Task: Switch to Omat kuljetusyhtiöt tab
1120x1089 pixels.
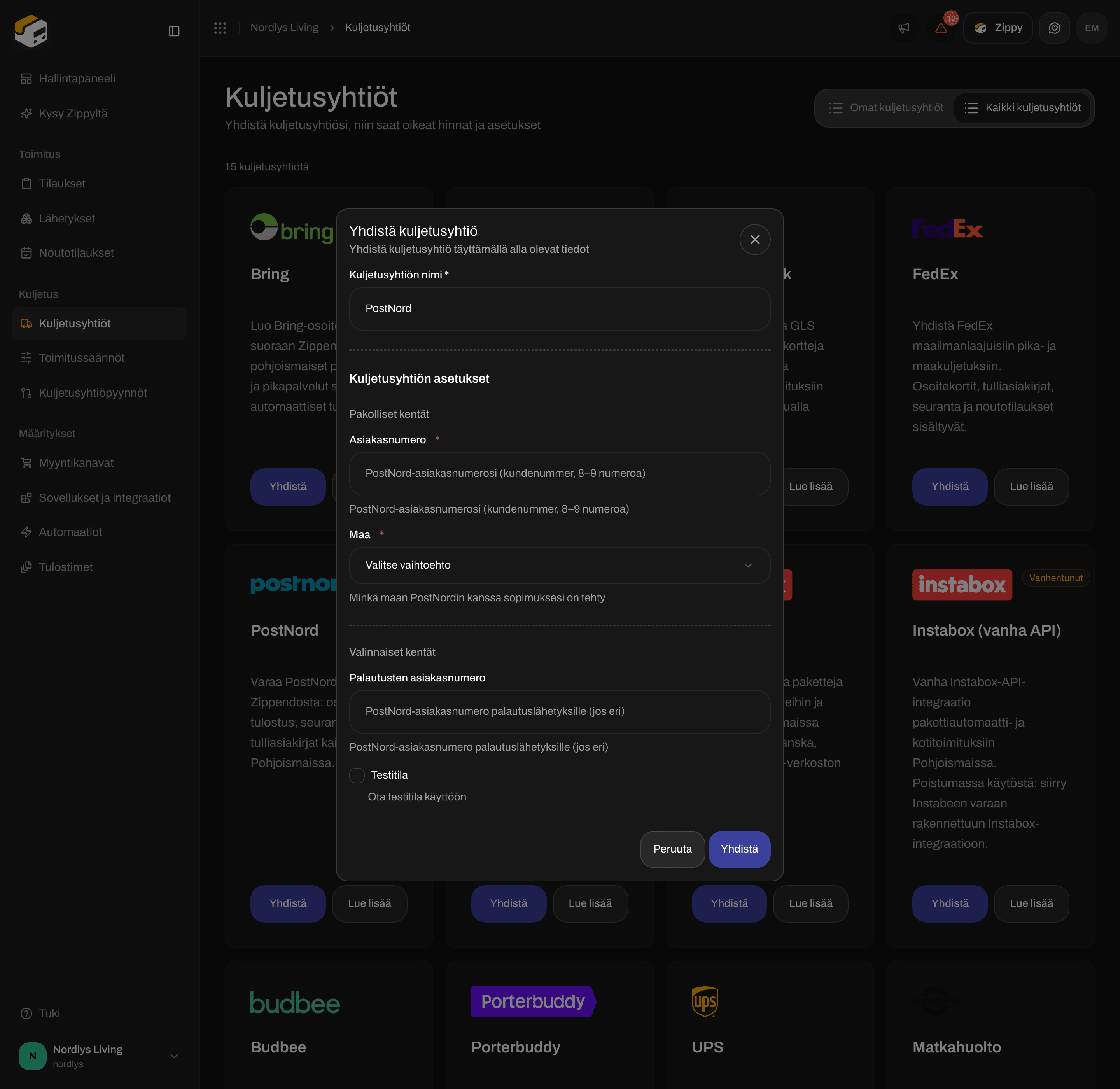Action: pyautogui.click(x=886, y=107)
